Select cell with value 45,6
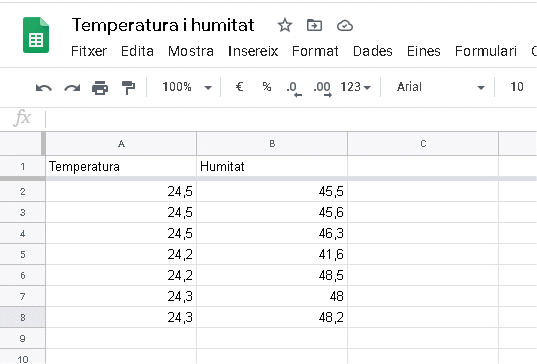The width and height of the screenshot is (537, 364). click(x=272, y=213)
